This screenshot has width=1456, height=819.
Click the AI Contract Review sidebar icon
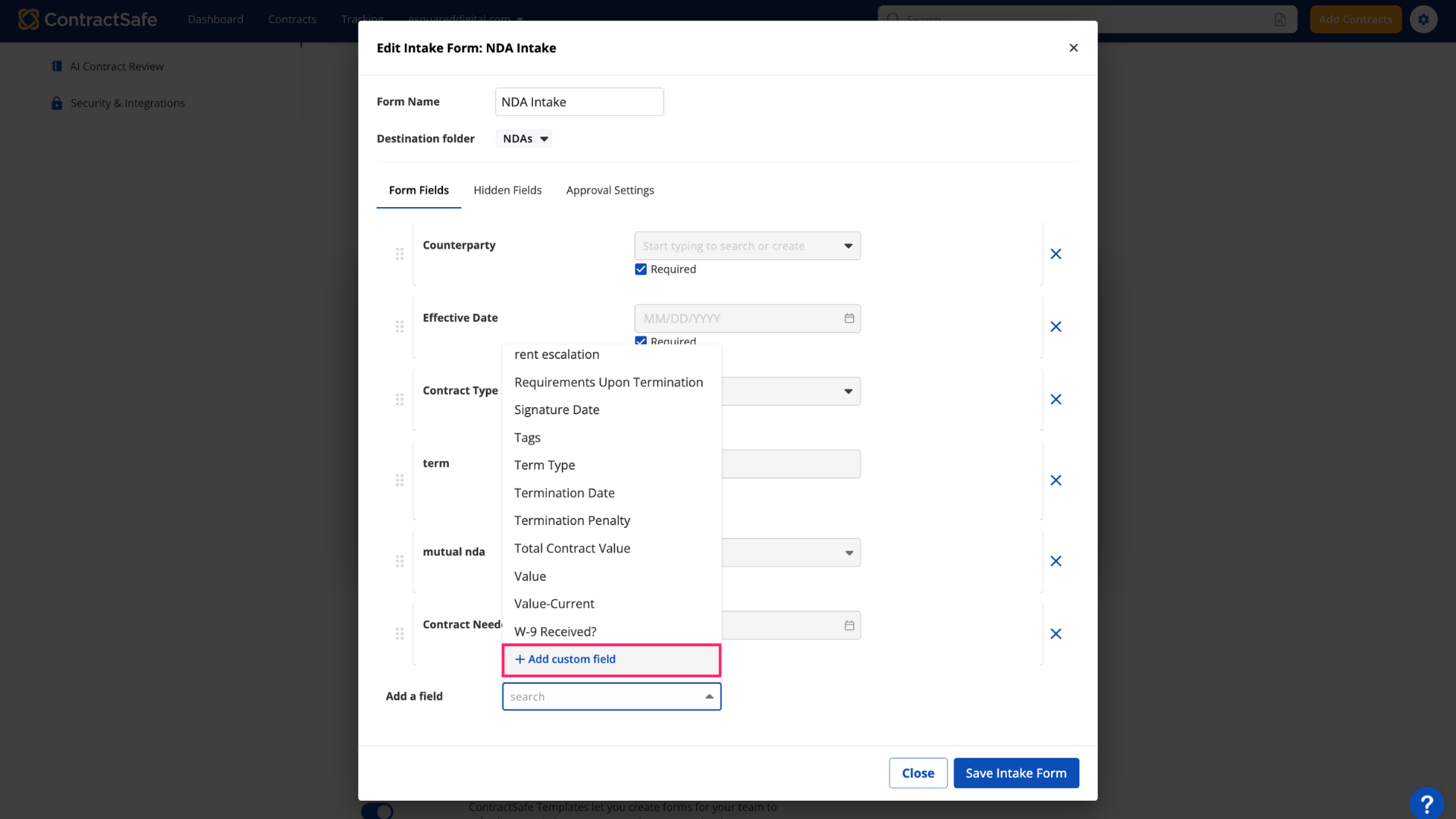pos(57,67)
